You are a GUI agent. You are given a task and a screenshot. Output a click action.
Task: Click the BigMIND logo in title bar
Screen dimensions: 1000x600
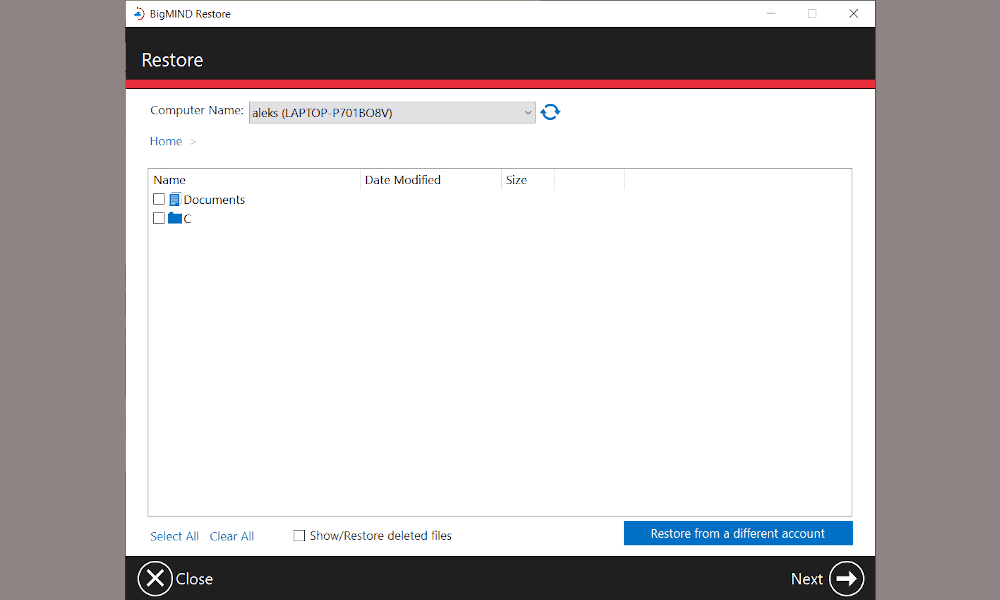coord(139,13)
